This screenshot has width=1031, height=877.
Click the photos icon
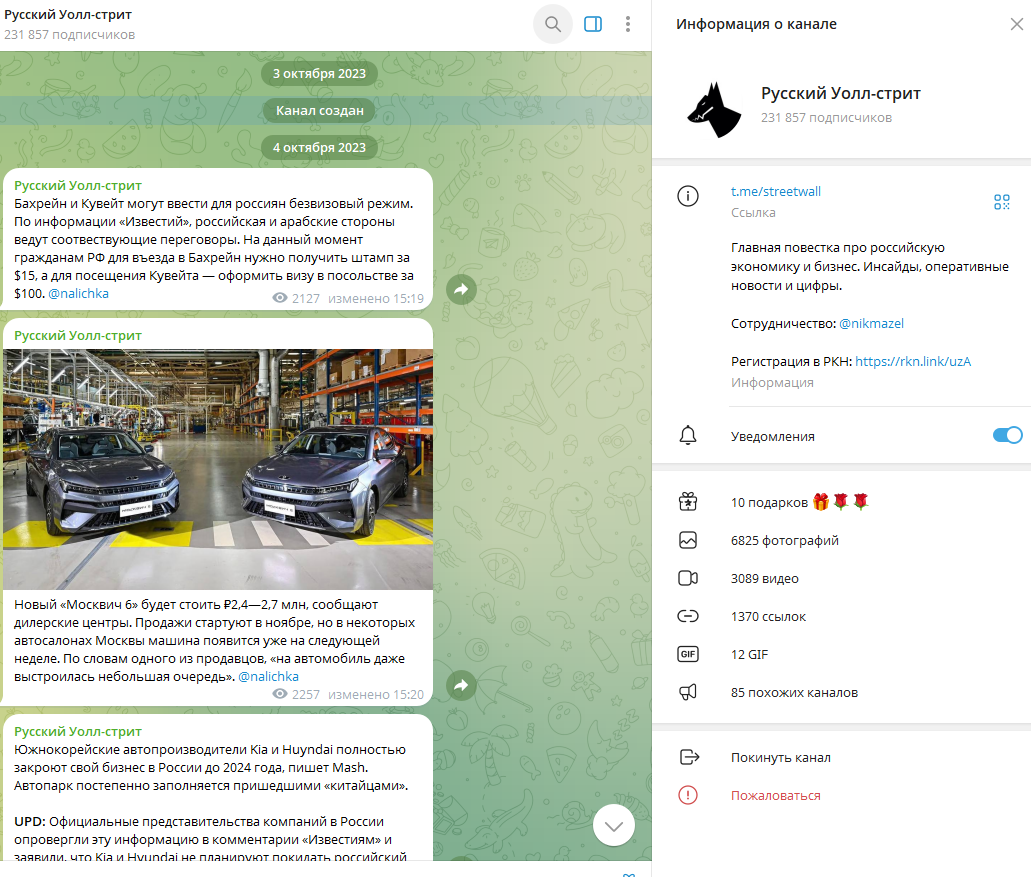pos(688,540)
